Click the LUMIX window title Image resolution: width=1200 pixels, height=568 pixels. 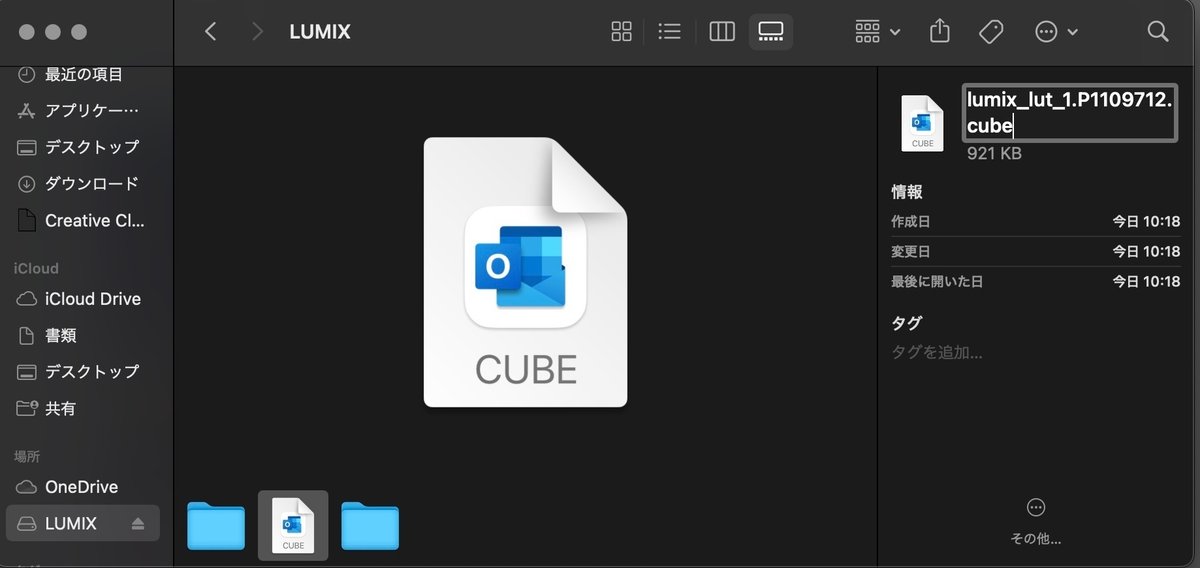(320, 32)
